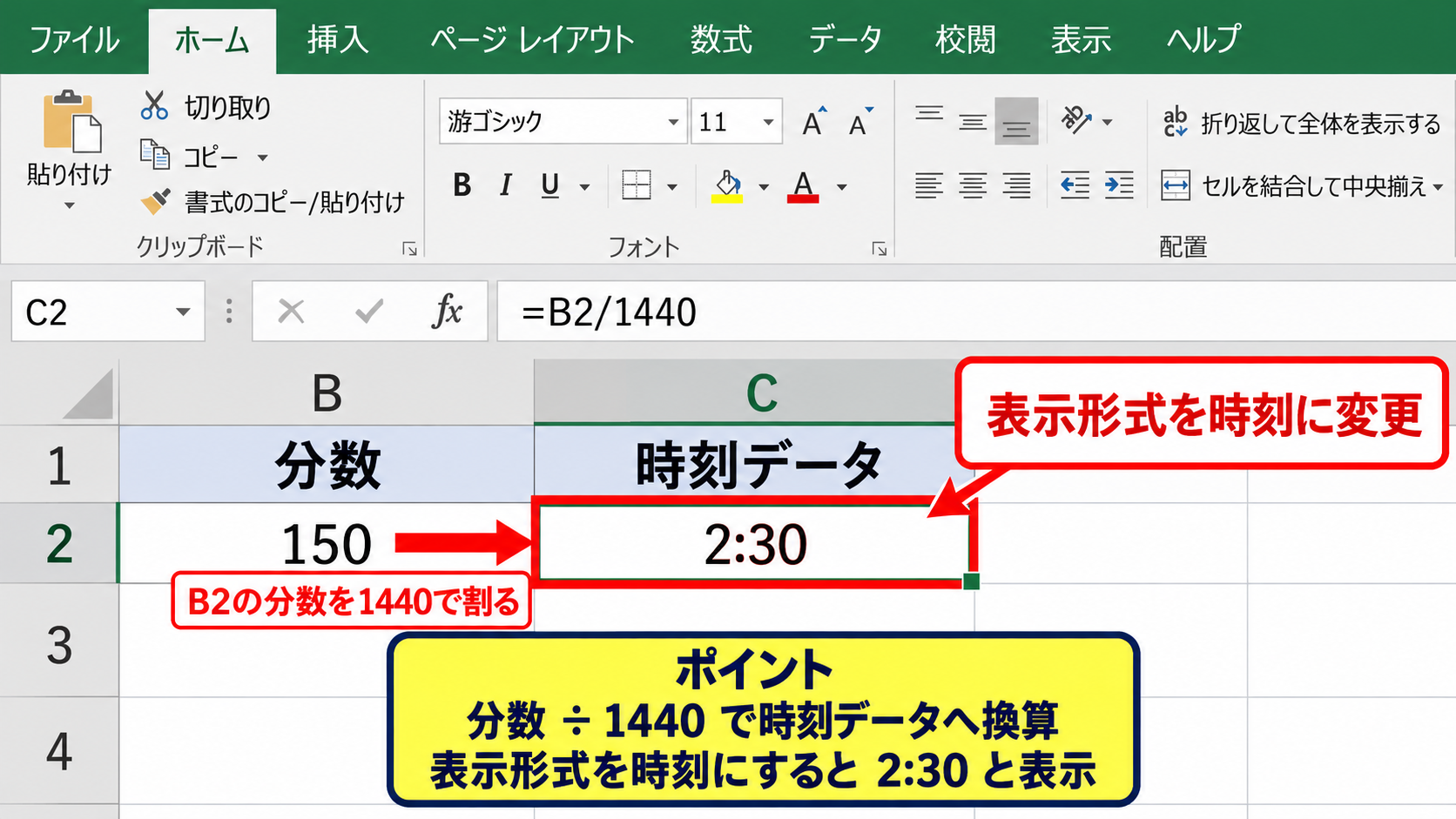The image size is (1456, 819).
Task: Click the text orientation icon
Action: pos(1076,120)
